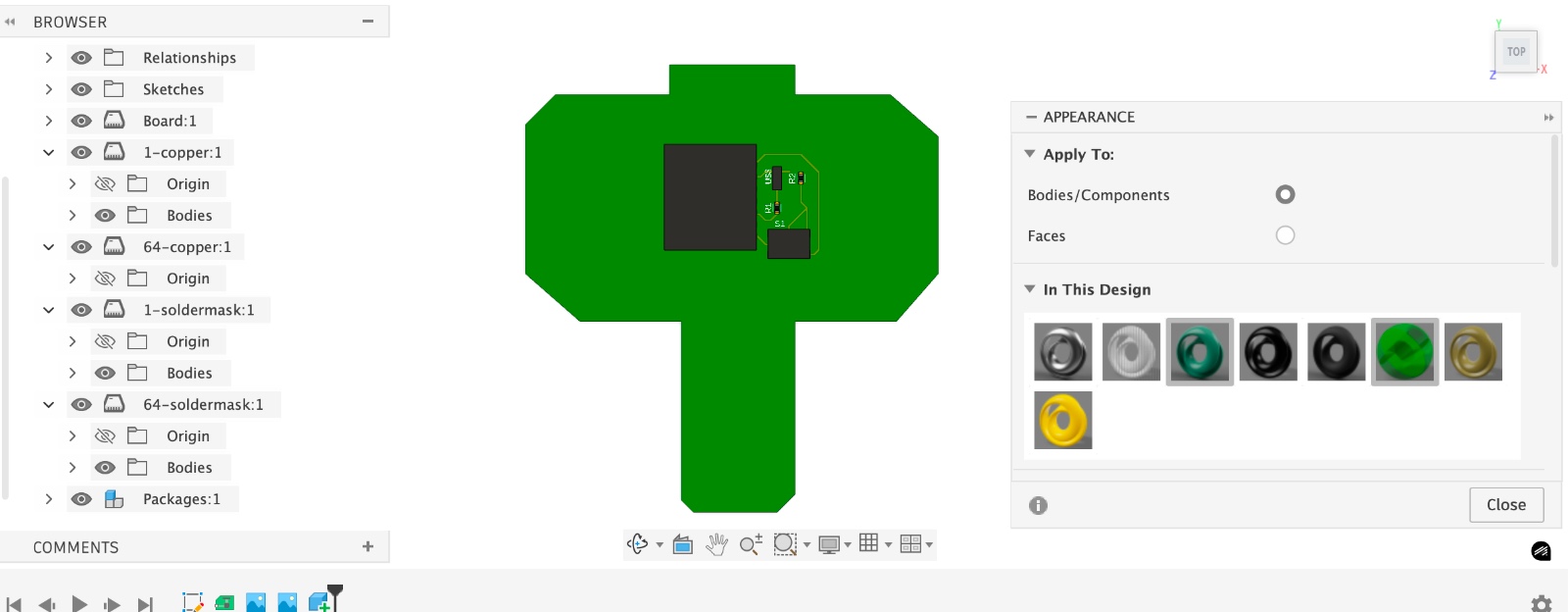The height and width of the screenshot is (612, 1568).
Task: Open the Orbit tool dropdown arrow
Action: click(660, 545)
